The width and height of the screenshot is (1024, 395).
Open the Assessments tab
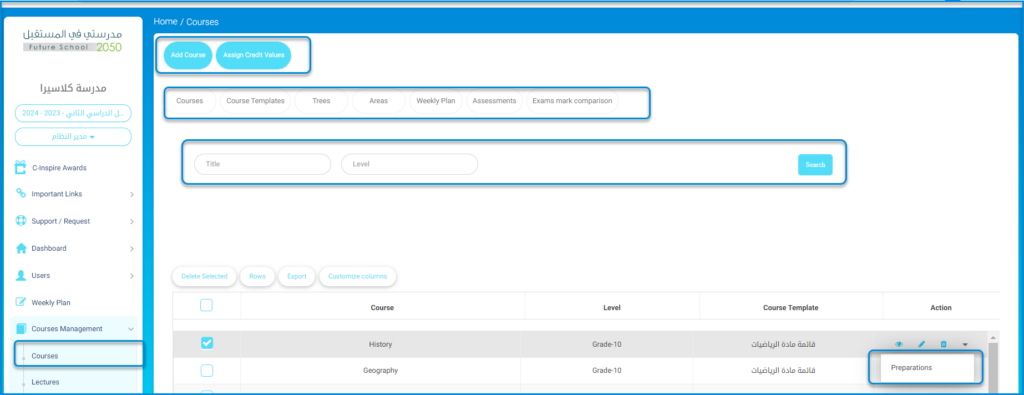point(494,101)
